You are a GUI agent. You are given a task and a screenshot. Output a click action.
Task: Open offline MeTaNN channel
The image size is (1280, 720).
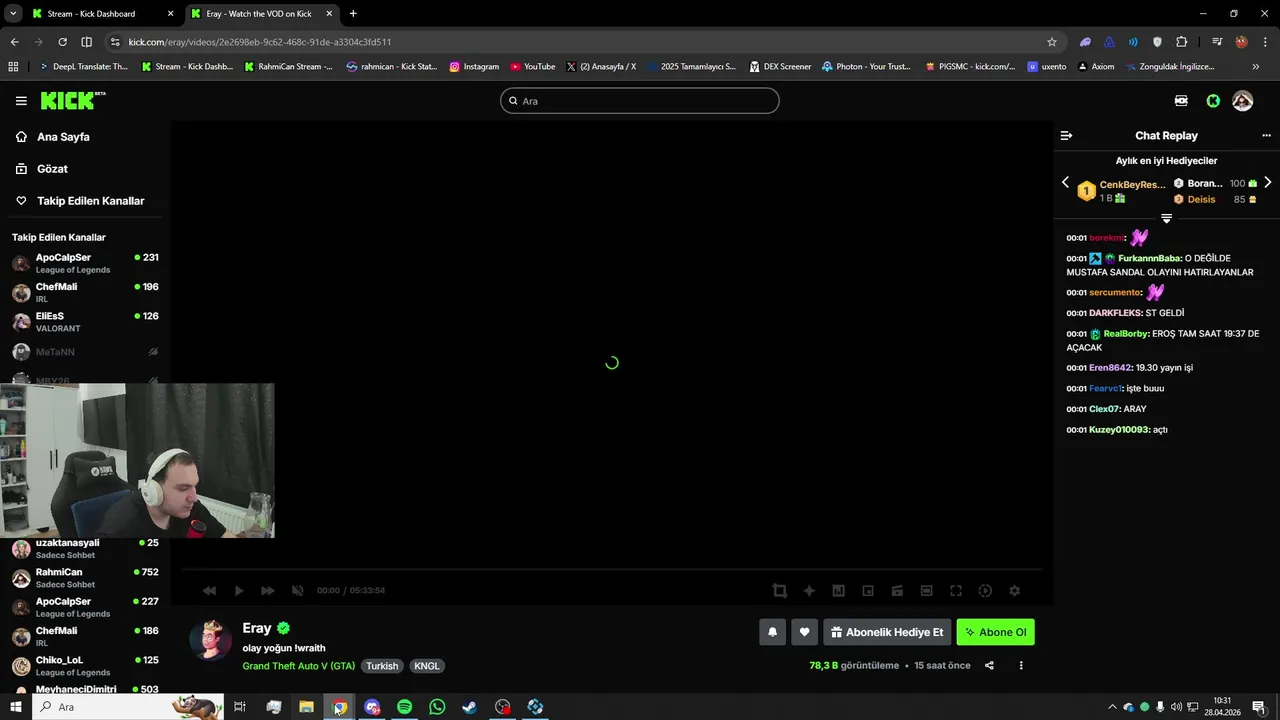tap(85, 352)
